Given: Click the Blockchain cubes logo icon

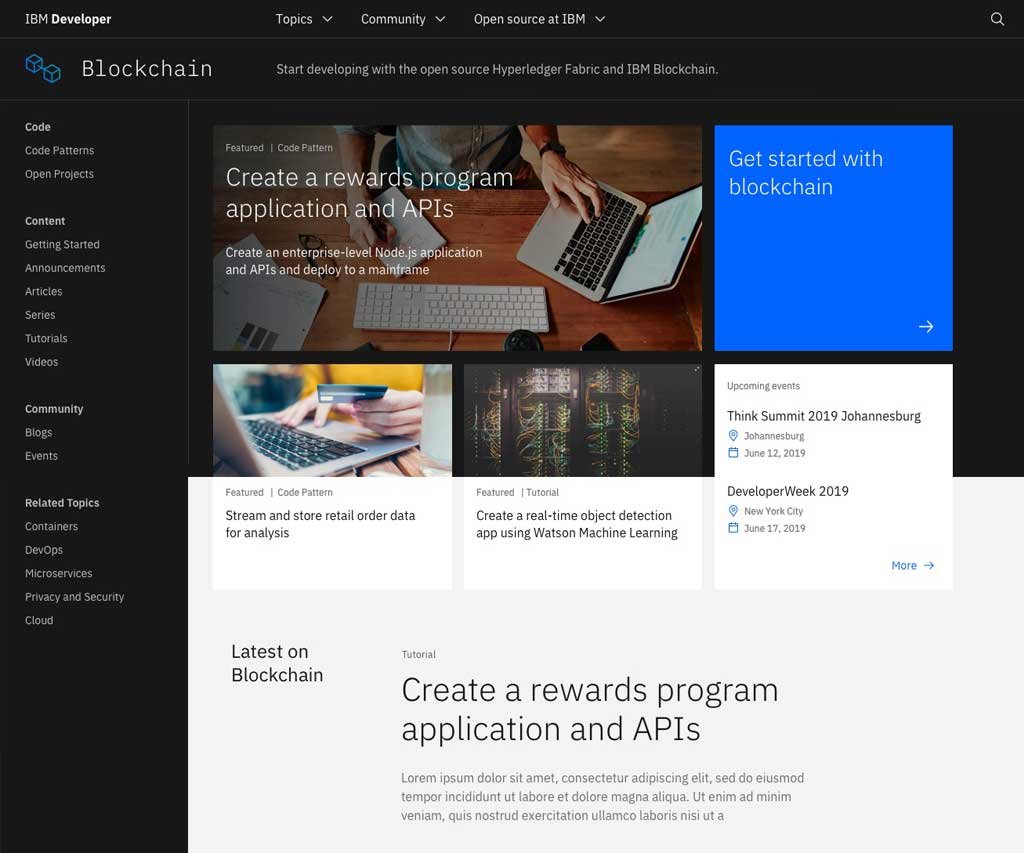Looking at the screenshot, I should point(43,69).
